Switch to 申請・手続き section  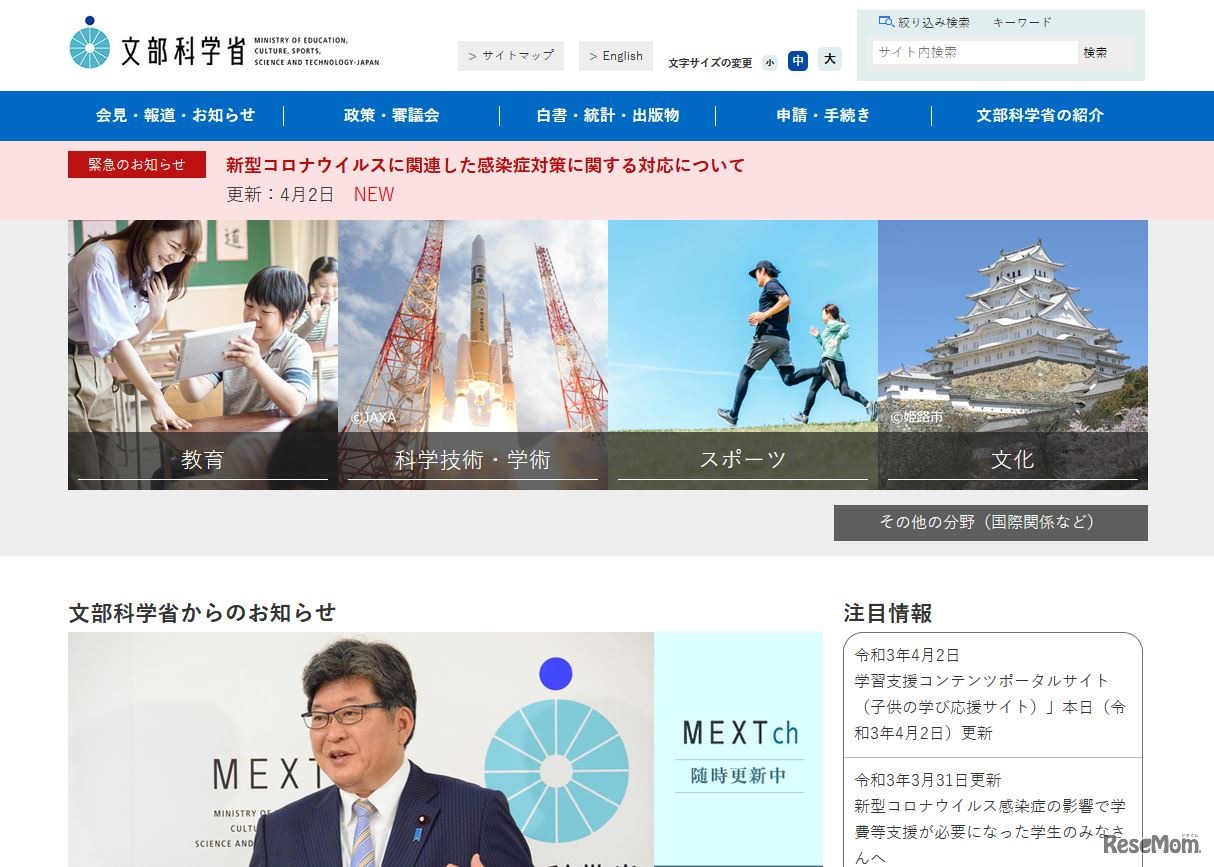822,115
